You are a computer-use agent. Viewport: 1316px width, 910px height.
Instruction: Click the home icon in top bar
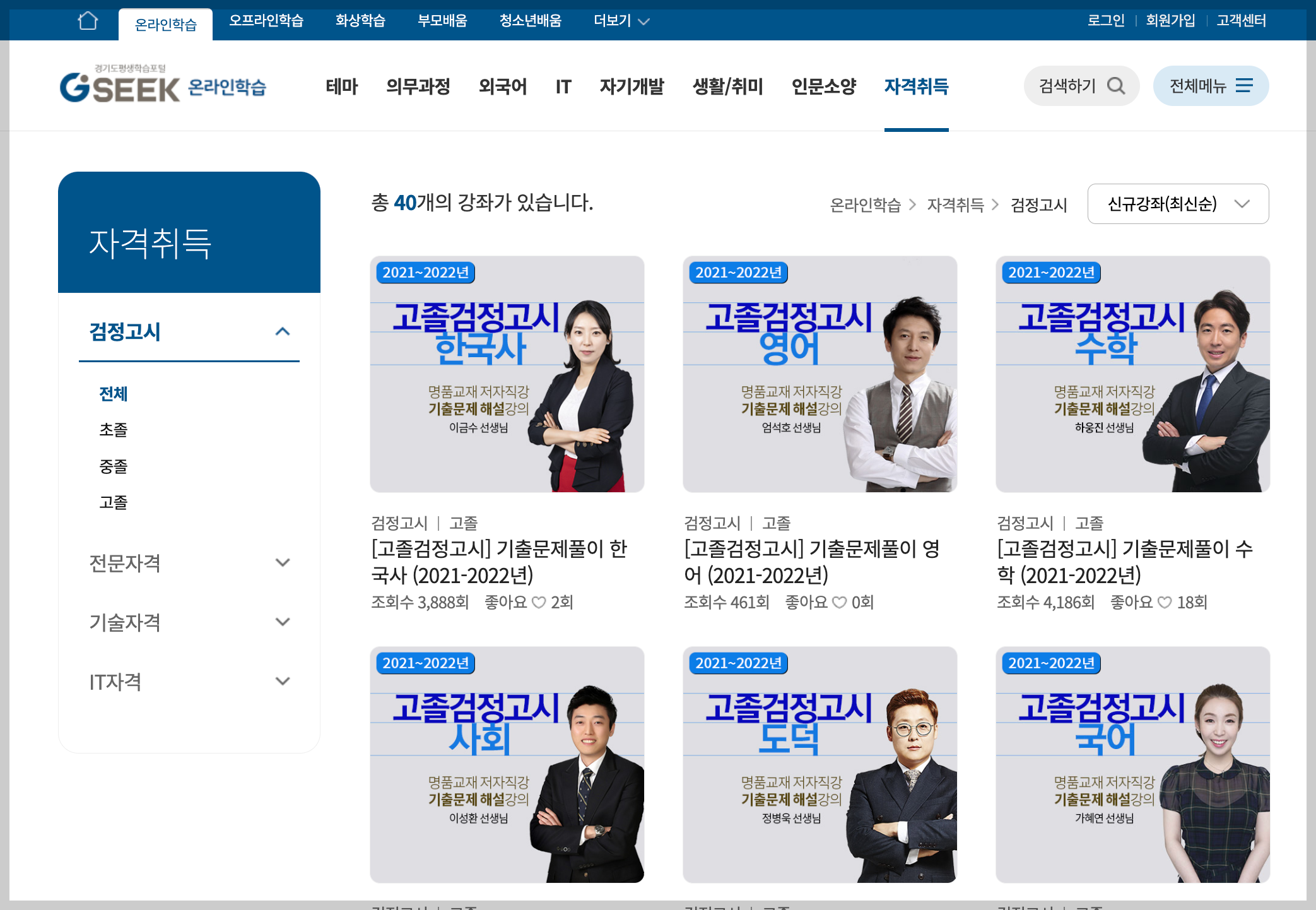tap(88, 21)
